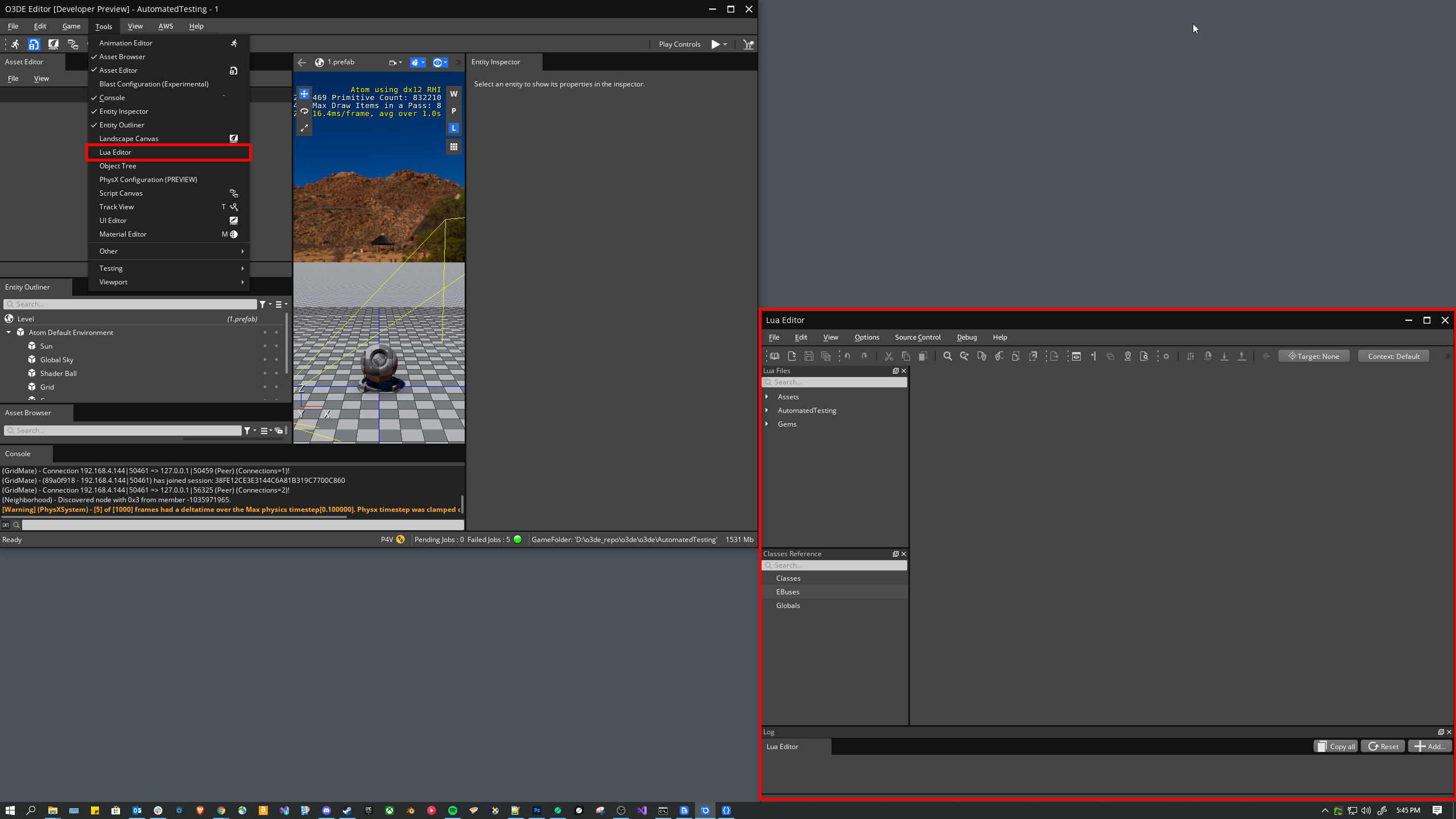The image size is (1456, 819).
Task: Open Landscape Canvas toolbar icon
Action: [x=53, y=44]
